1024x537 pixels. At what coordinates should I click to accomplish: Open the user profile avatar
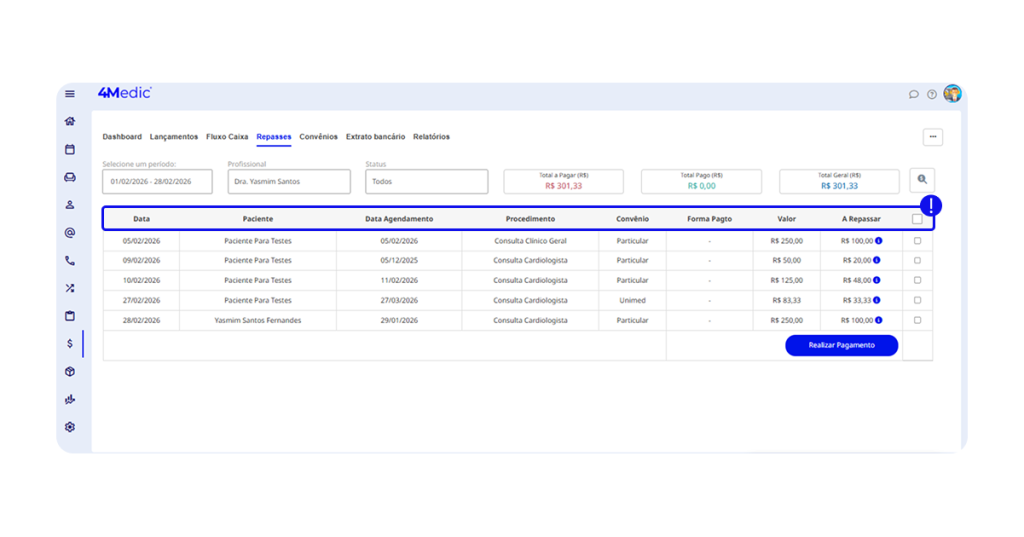pos(952,94)
